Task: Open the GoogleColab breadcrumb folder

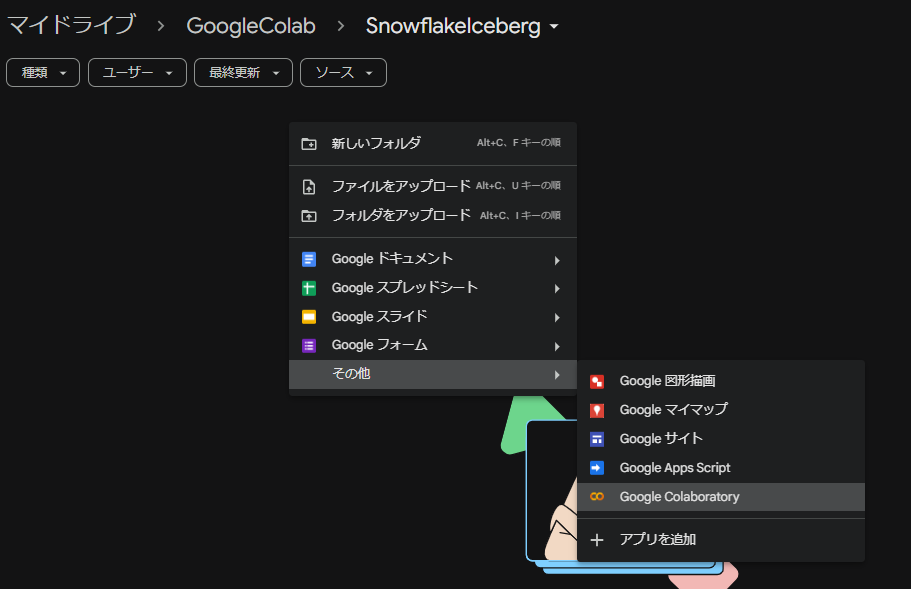Action: tap(251, 26)
